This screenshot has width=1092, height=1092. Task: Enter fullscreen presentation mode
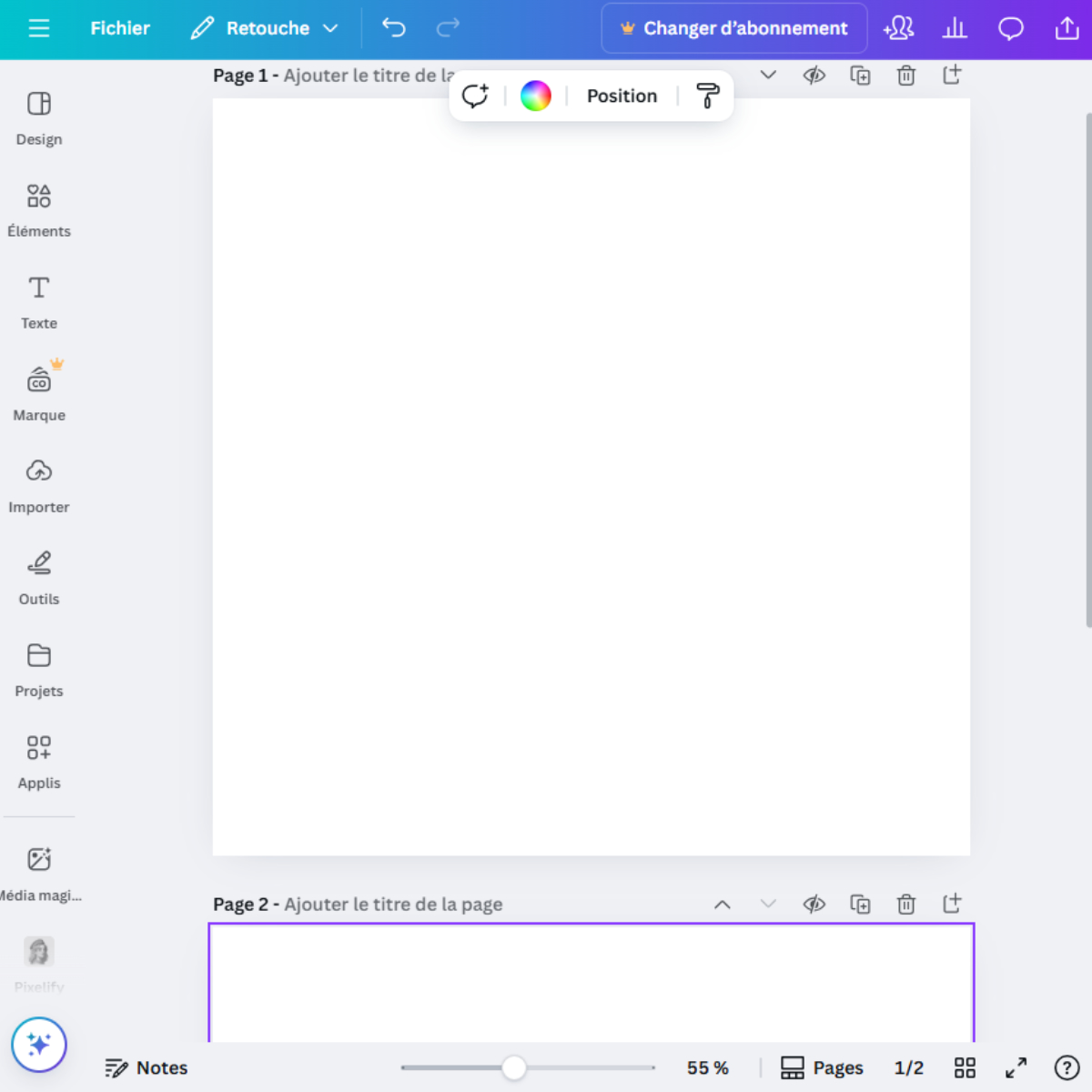[1016, 1067]
